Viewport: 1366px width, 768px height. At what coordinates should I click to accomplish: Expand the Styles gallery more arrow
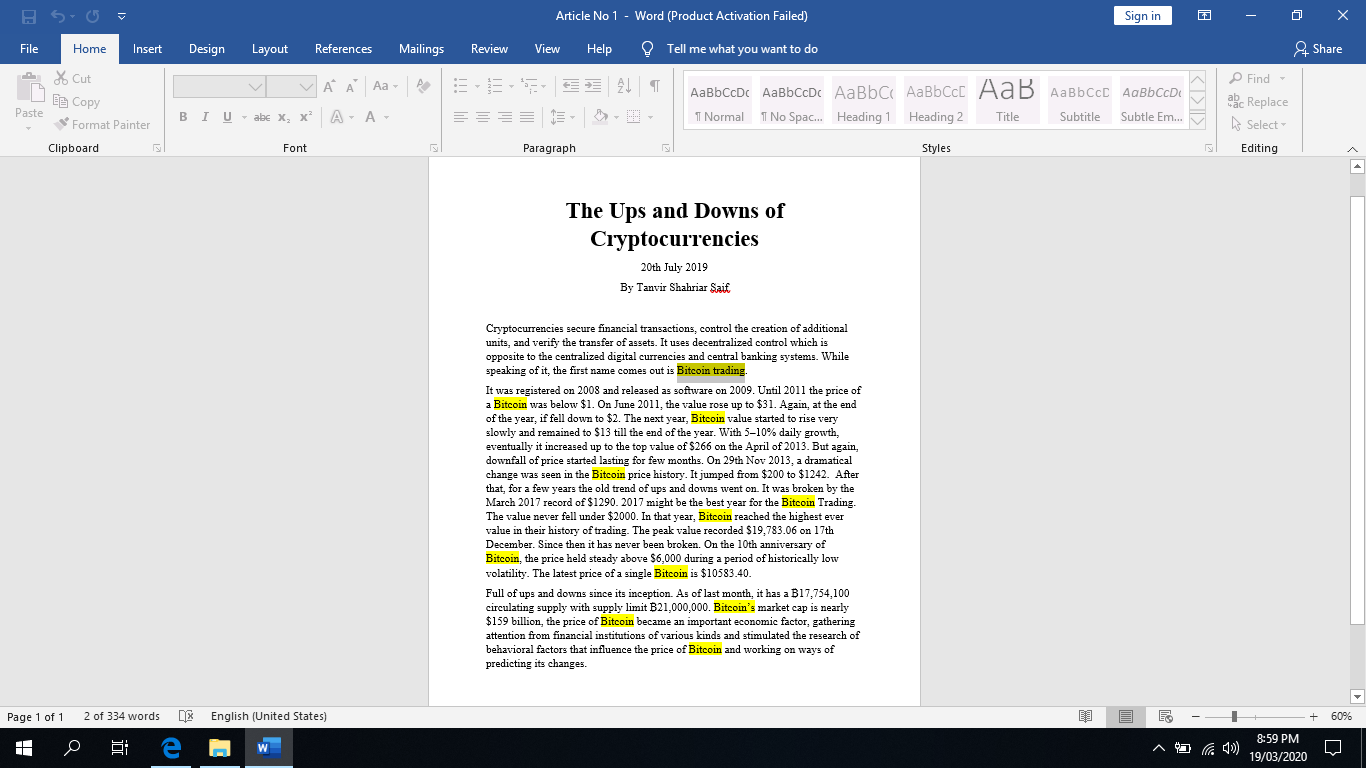point(1197,122)
